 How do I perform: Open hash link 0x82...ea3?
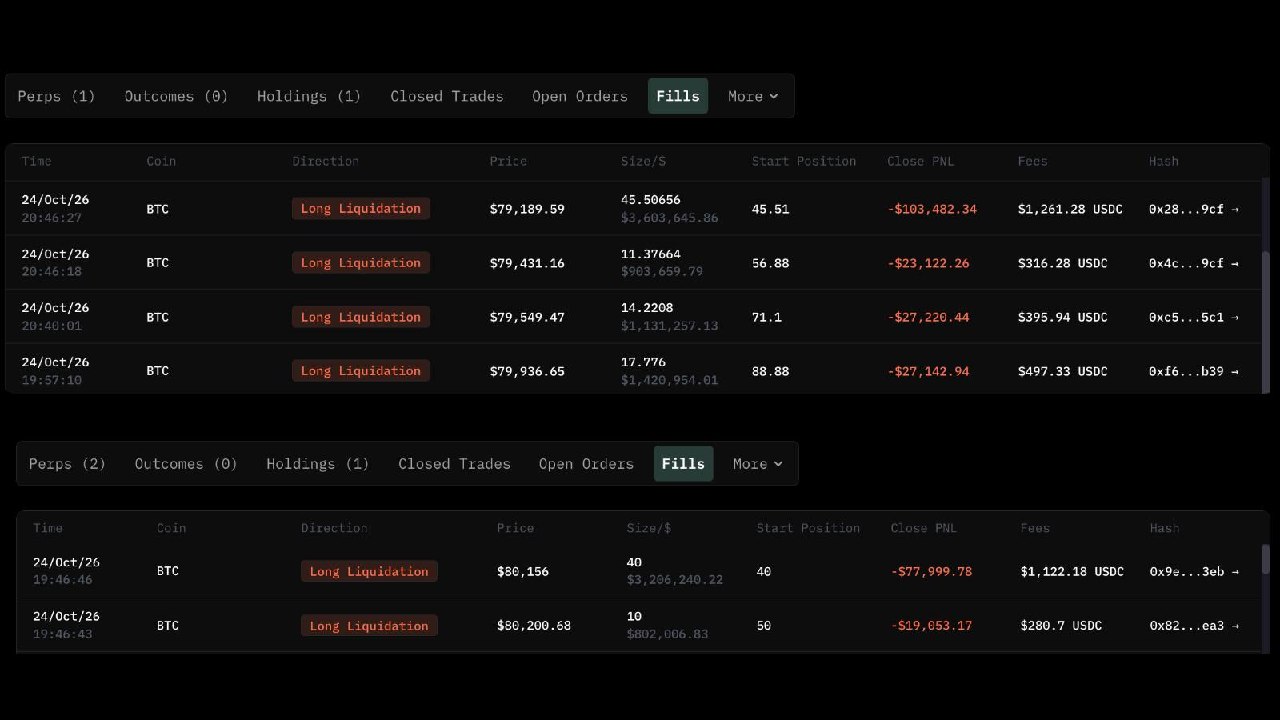coord(1193,626)
